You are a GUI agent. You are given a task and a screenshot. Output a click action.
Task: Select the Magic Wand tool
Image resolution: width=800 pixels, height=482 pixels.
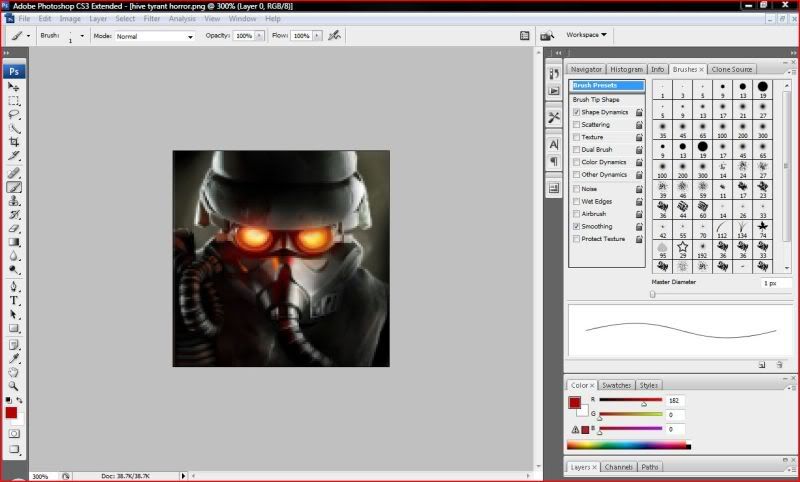click(x=14, y=128)
